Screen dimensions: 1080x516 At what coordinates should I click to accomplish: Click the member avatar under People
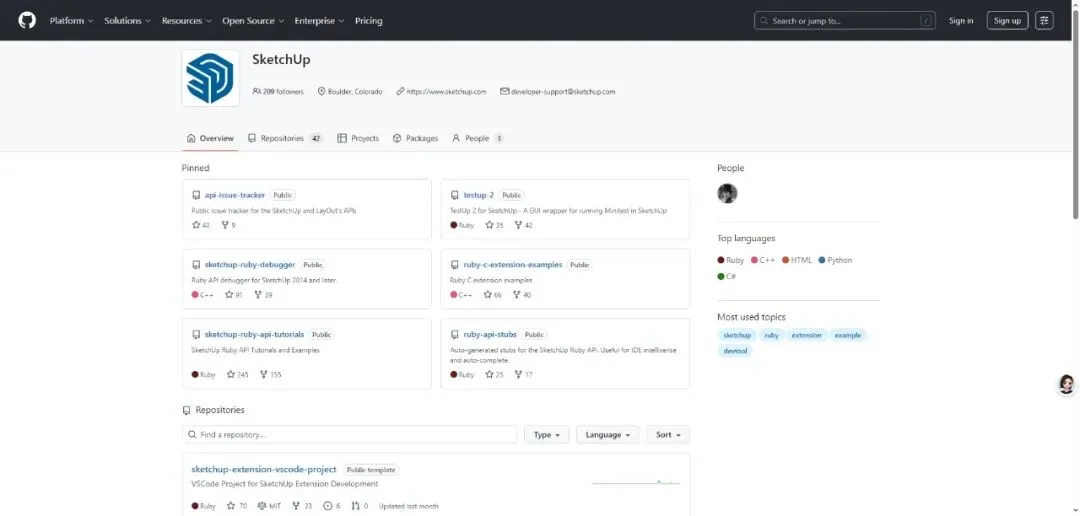click(727, 194)
